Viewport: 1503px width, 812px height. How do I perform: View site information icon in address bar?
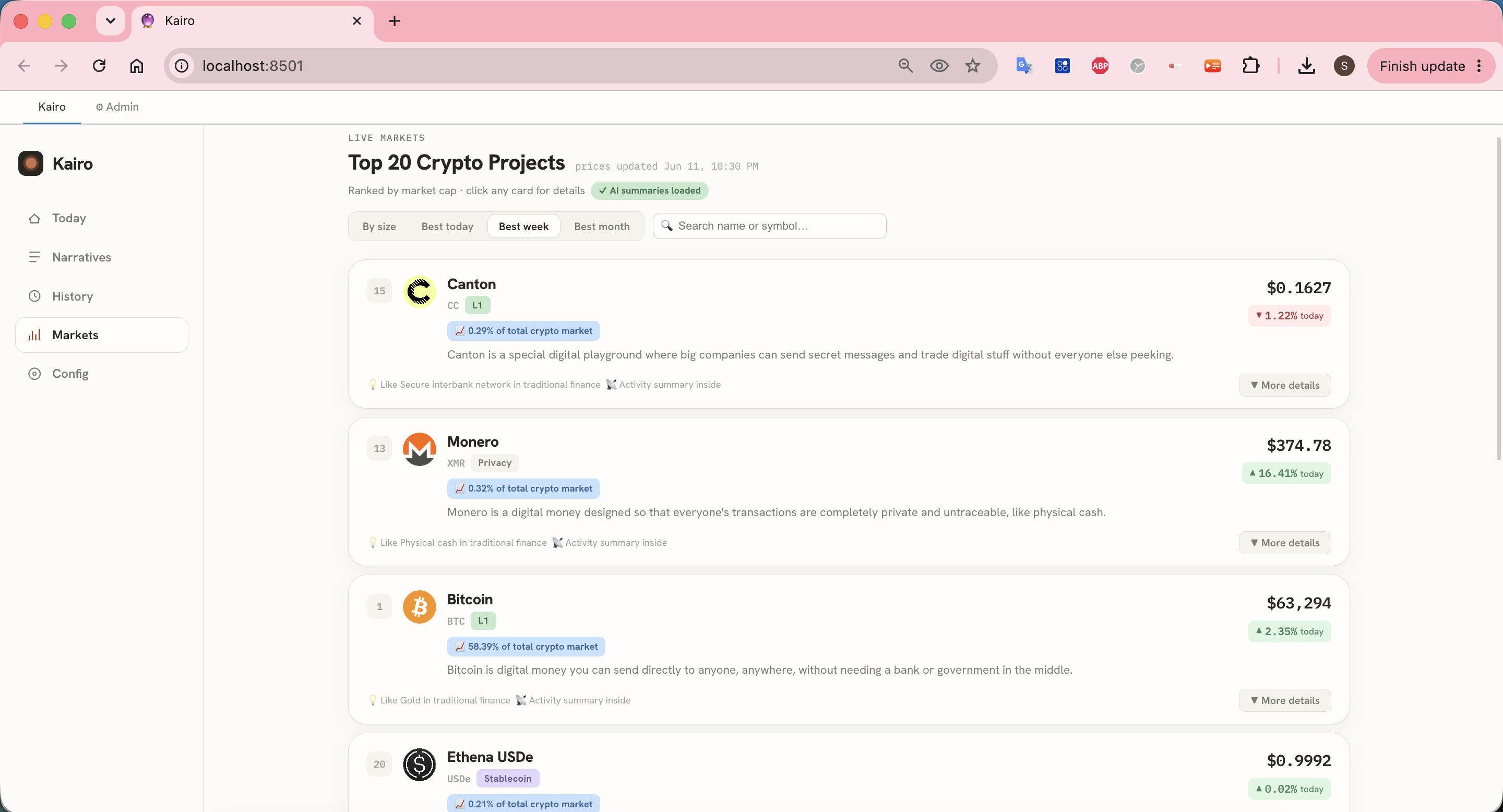[x=182, y=66]
